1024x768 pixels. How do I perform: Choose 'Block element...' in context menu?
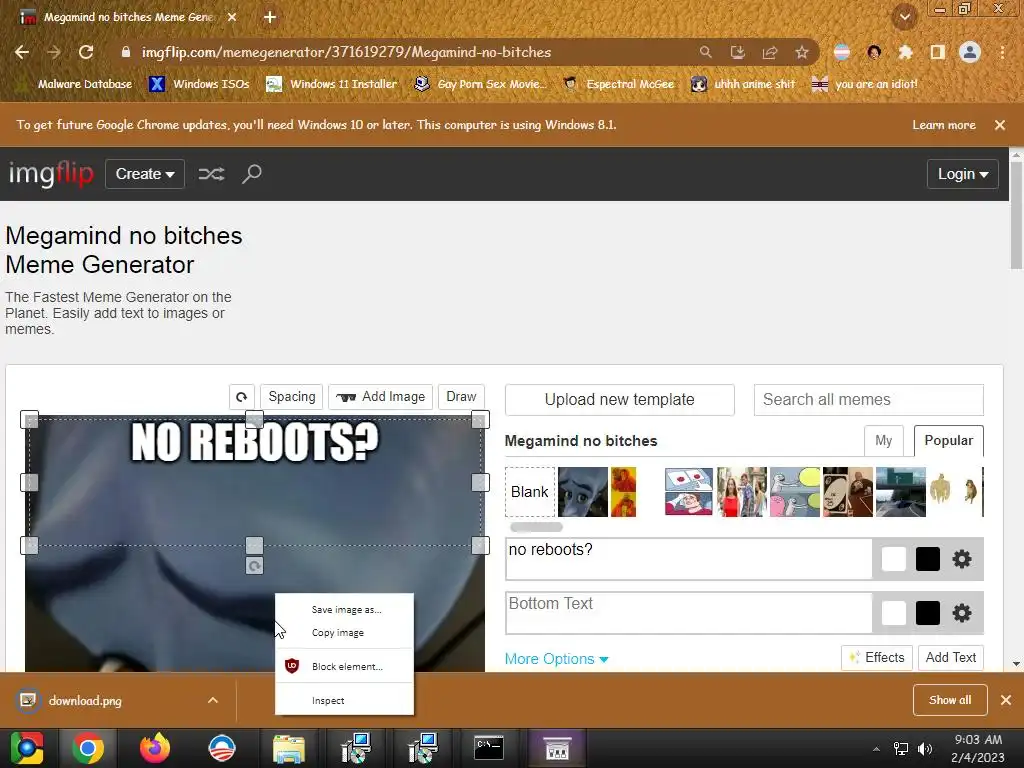[345, 666]
